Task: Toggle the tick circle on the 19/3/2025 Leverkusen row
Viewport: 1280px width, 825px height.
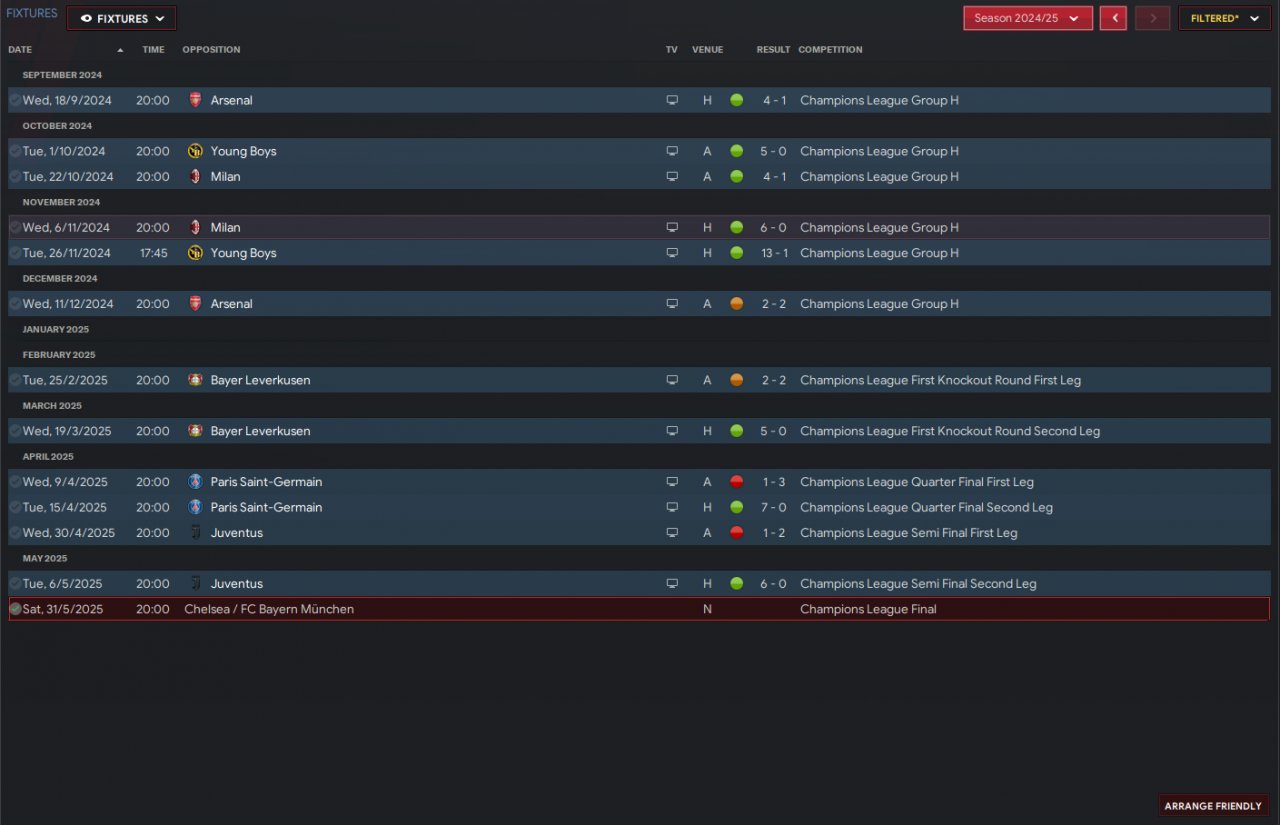Action: 15,431
